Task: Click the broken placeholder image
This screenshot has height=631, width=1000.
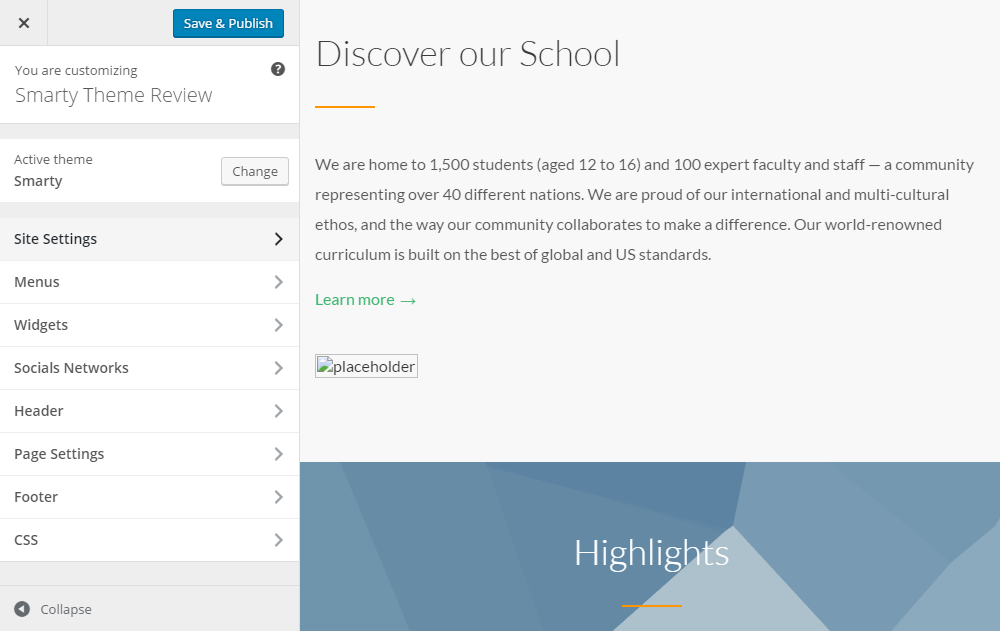Action: [x=366, y=366]
